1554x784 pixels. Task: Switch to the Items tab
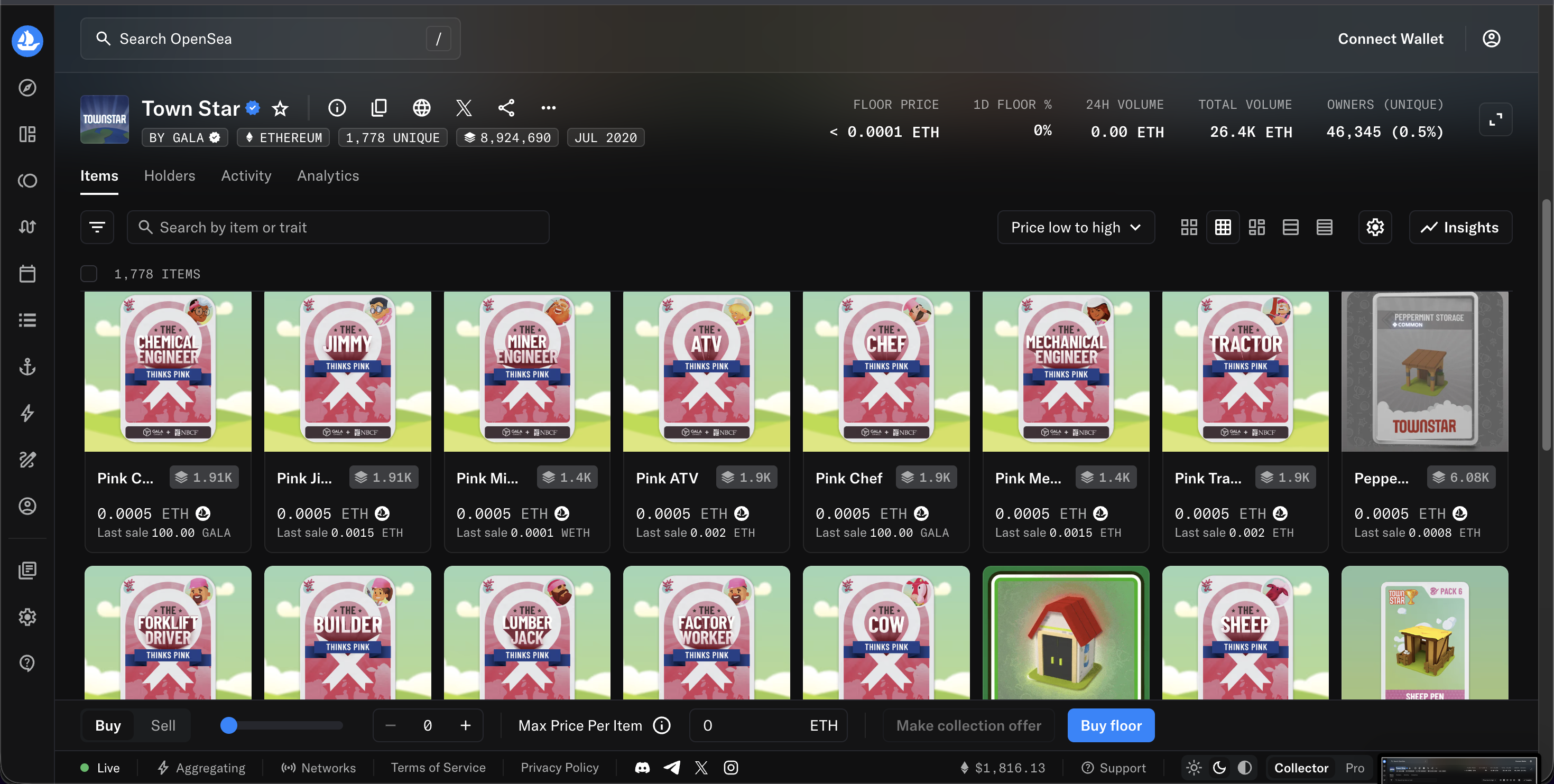[x=99, y=175]
